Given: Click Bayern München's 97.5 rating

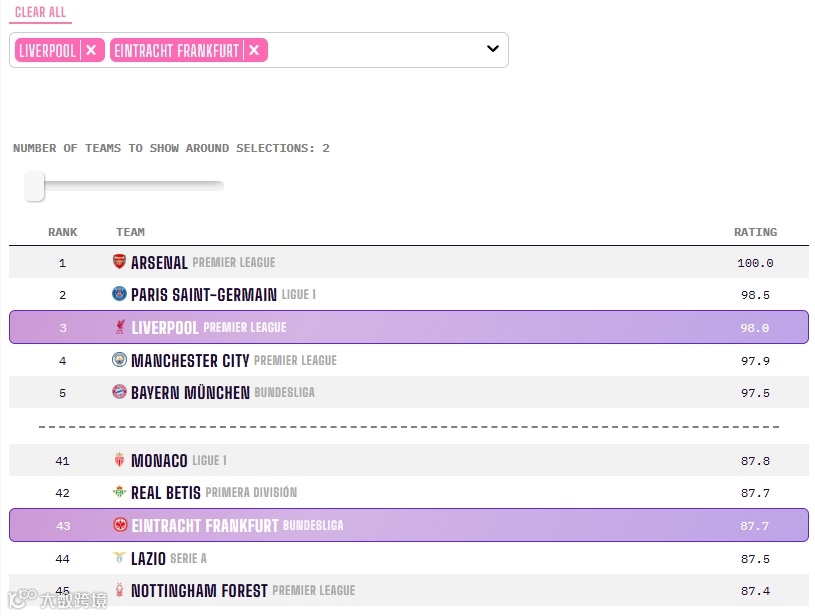Looking at the screenshot, I should coord(755,393).
